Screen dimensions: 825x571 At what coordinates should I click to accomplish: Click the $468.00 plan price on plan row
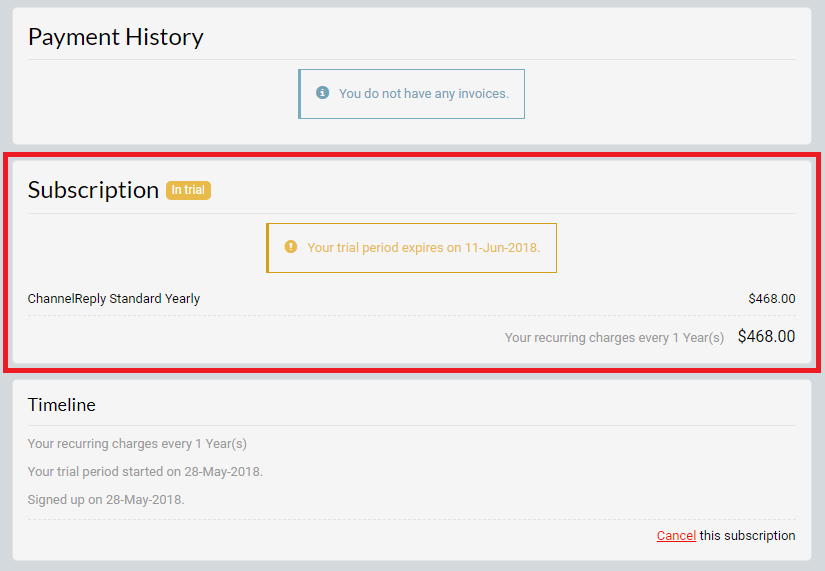772,298
